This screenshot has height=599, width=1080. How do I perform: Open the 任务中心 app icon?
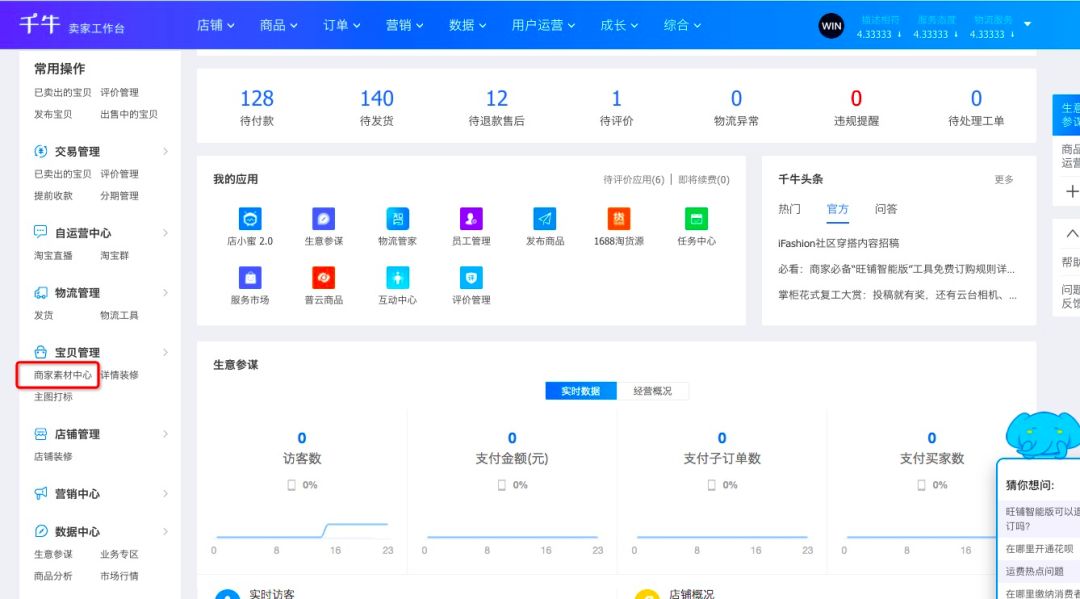click(696, 219)
